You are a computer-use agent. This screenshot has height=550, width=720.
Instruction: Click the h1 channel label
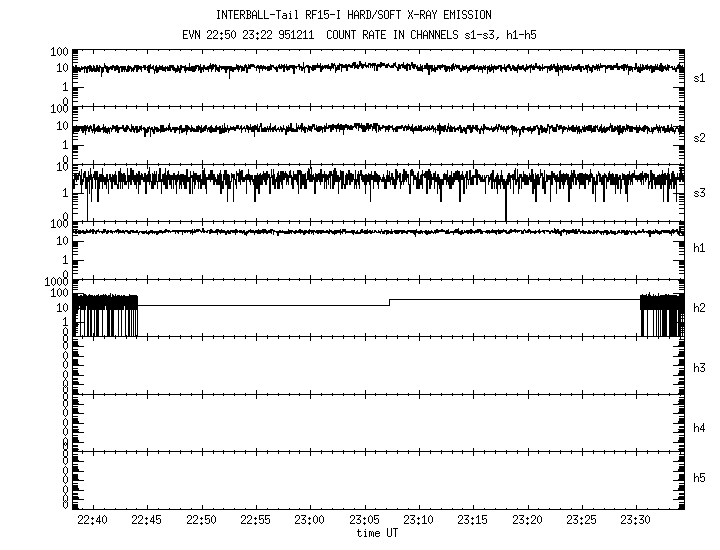pos(700,250)
